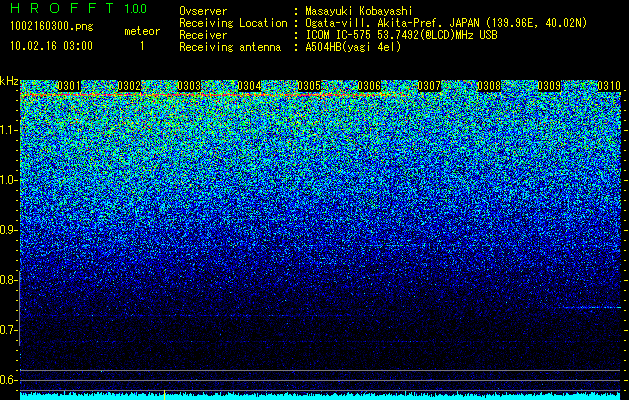
Task: Click the 0309 time marker
Action: coord(549,86)
